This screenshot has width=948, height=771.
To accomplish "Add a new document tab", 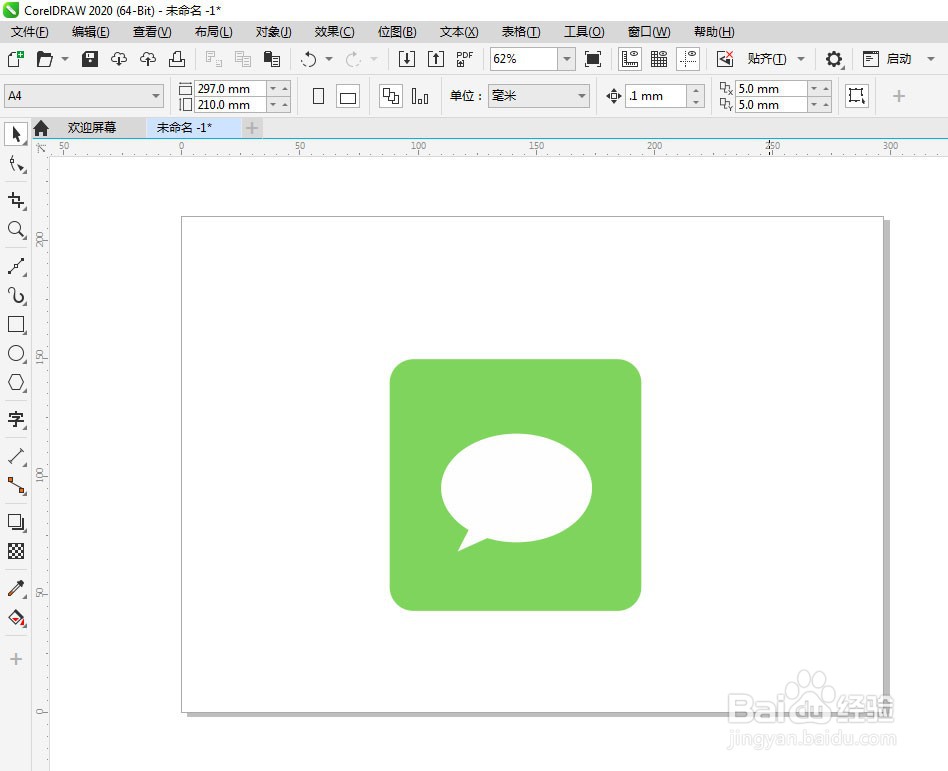I will [252, 128].
